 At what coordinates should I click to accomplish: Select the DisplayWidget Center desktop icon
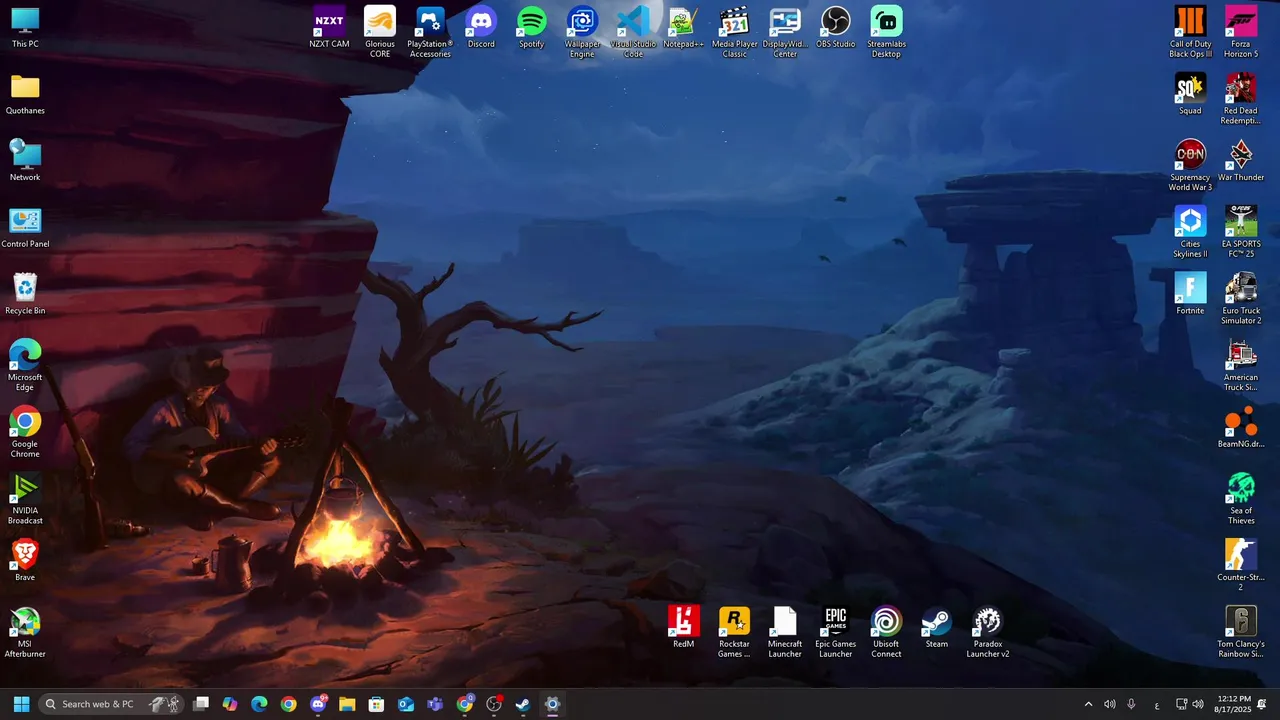pos(785,32)
